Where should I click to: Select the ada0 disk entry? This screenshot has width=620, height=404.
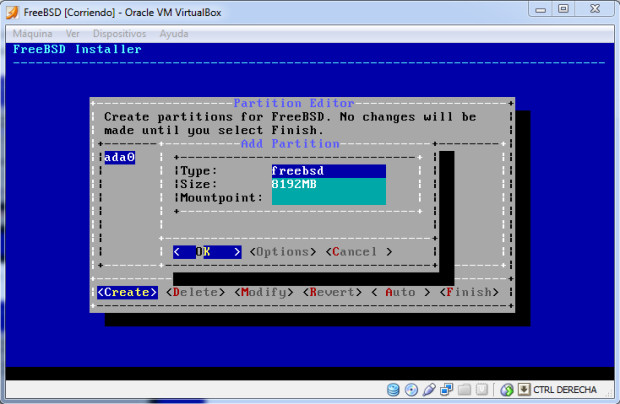(x=119, y=158)
